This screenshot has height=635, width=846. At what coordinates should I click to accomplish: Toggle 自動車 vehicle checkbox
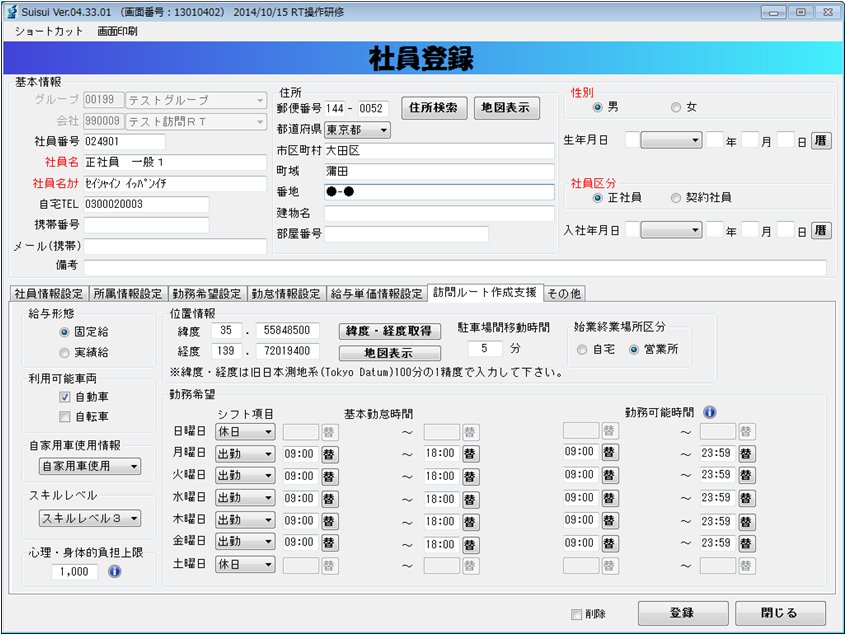click(x=65, y=397)
